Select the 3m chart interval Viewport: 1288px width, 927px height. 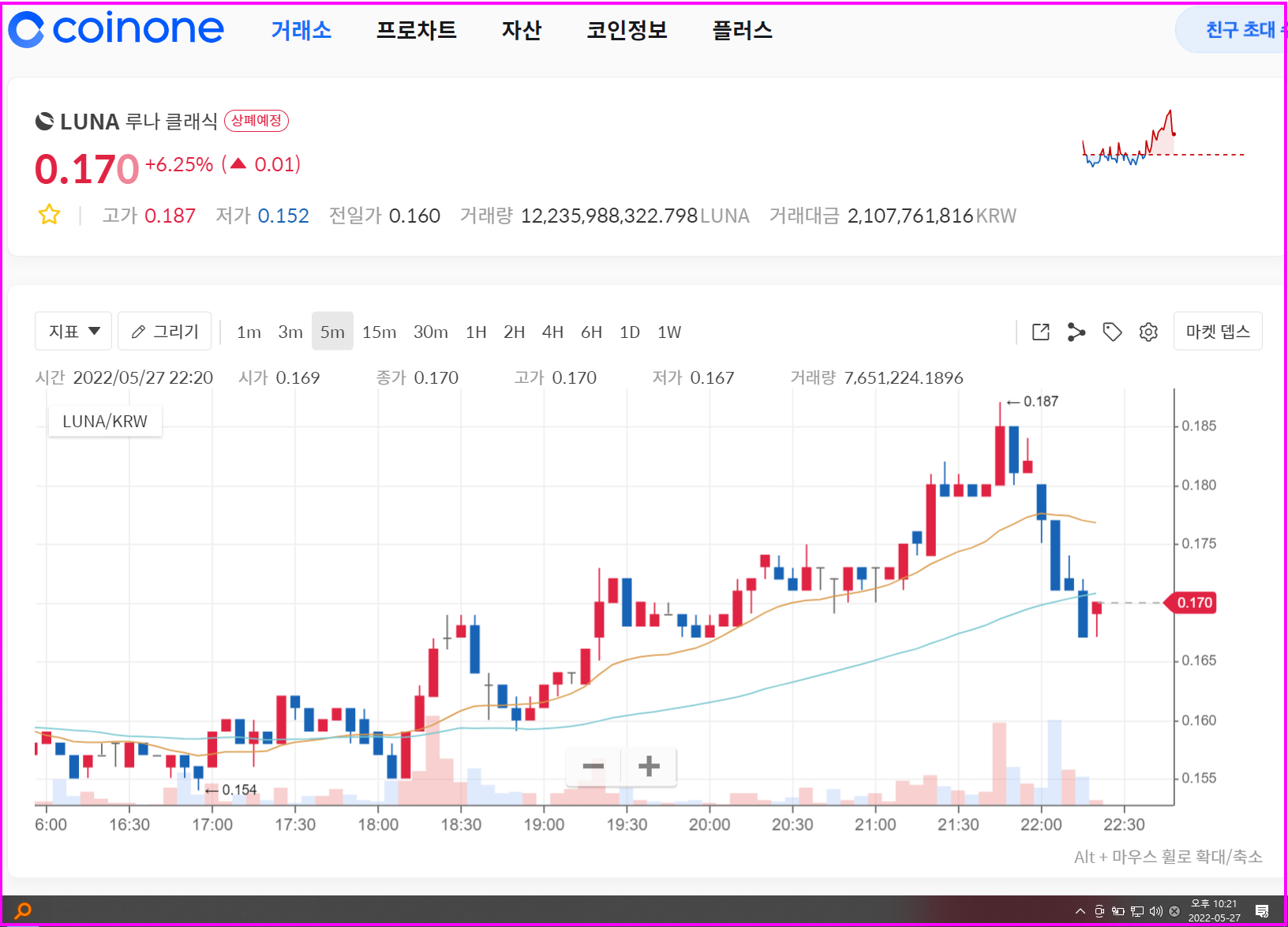290,332
